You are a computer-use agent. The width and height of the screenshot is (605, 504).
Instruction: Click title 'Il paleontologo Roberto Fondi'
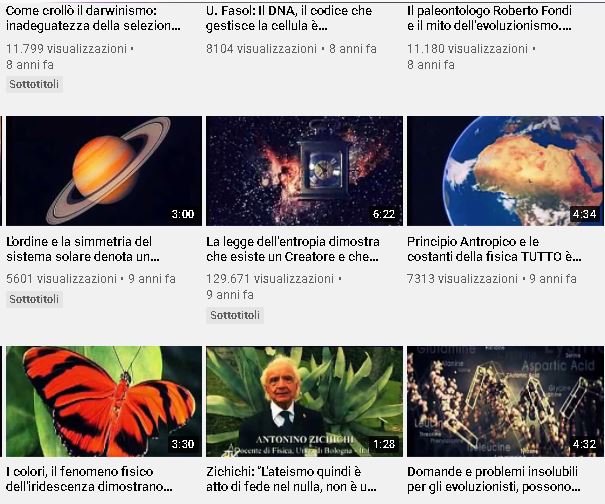490,18
